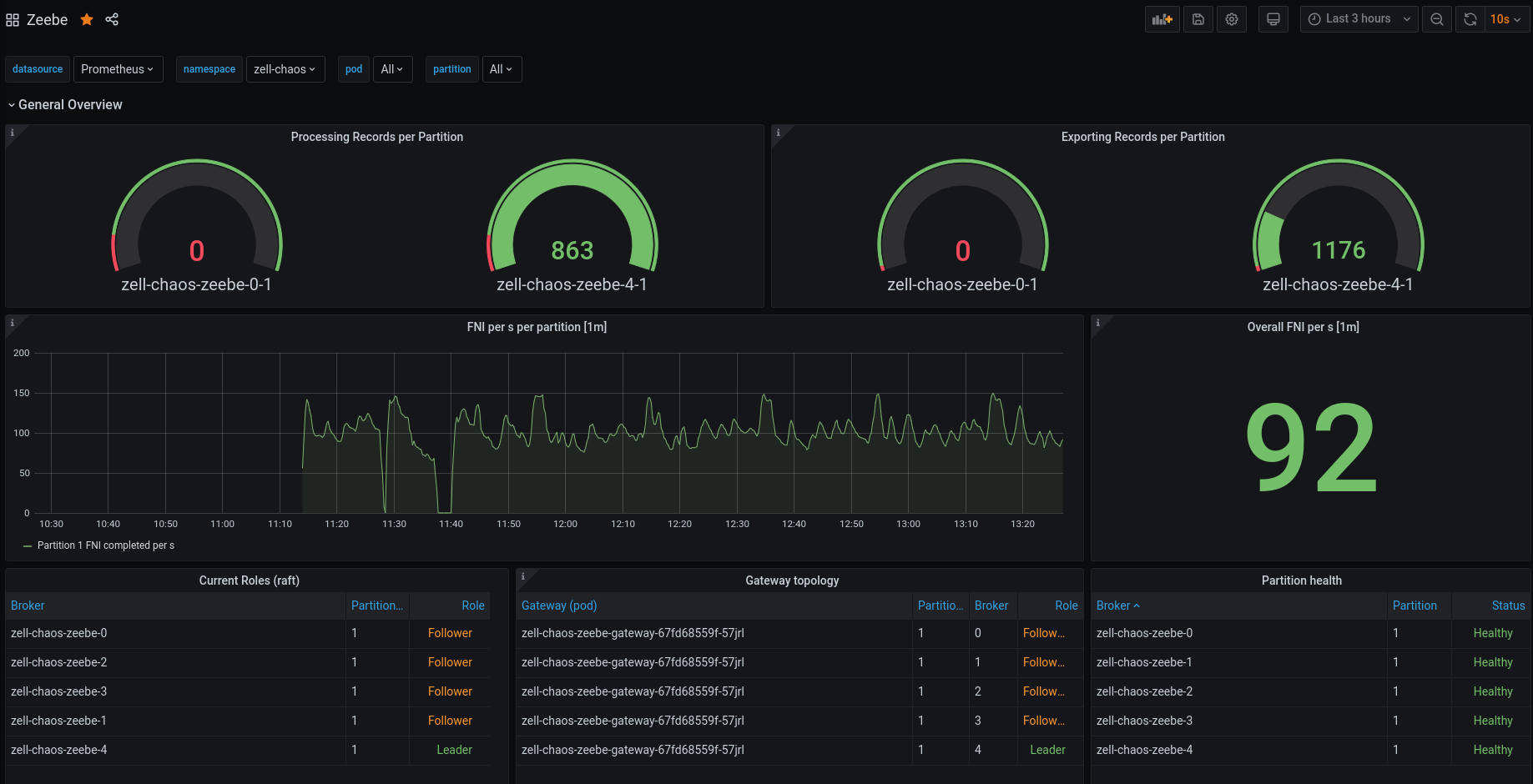This screenshot has height=784, width=1533.
Task: Open the Last 3 hours time picker
Action: click(x=1359, y=19)
